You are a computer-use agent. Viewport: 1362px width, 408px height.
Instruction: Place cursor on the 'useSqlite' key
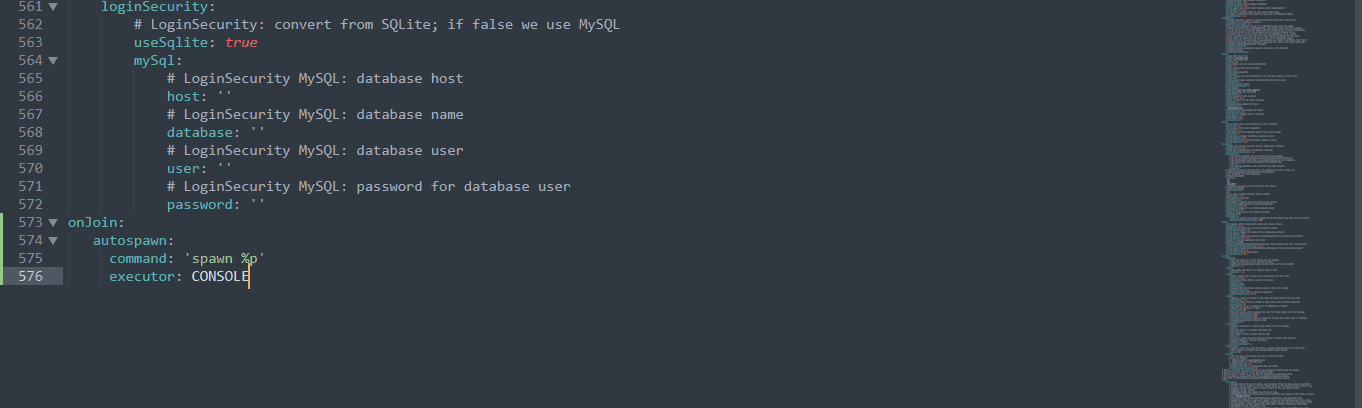tap(171, 43)
